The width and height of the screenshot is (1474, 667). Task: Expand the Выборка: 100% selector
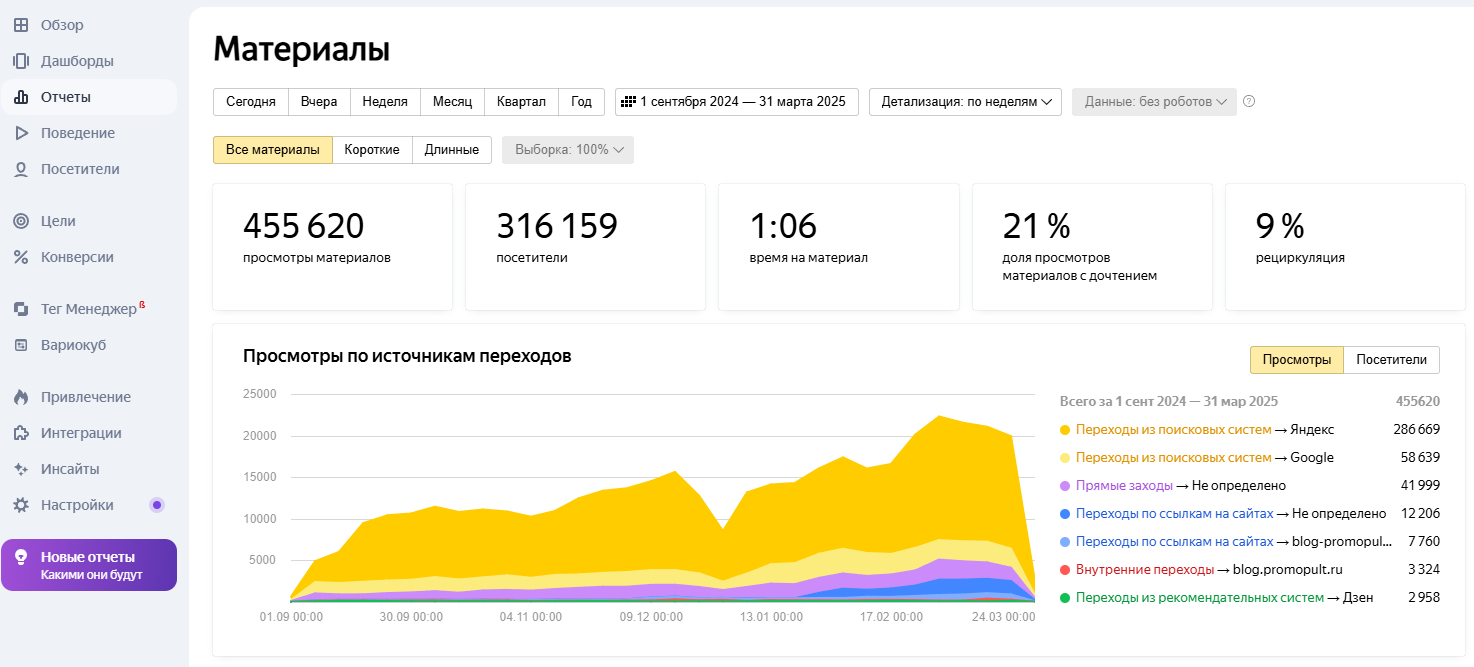point(567,149)
